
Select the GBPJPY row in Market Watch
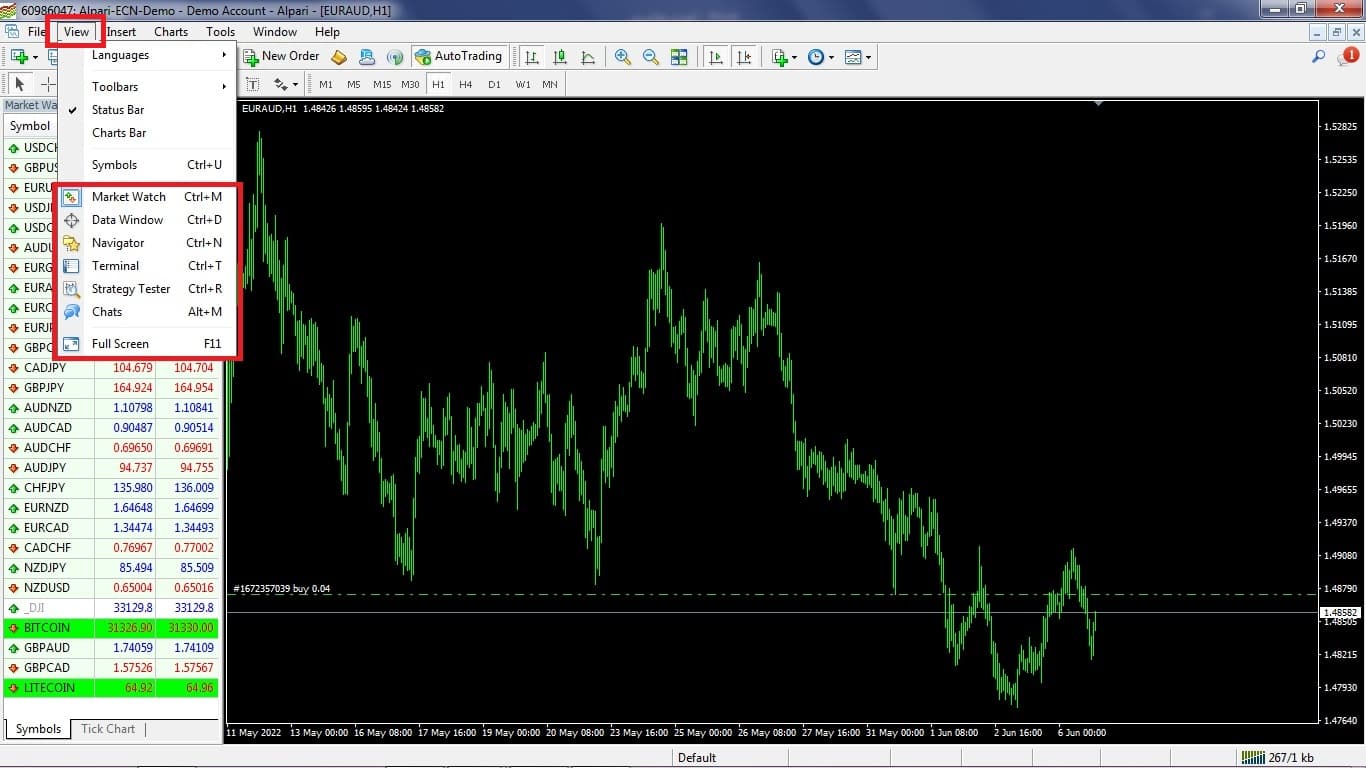click(x=111, y=388)
